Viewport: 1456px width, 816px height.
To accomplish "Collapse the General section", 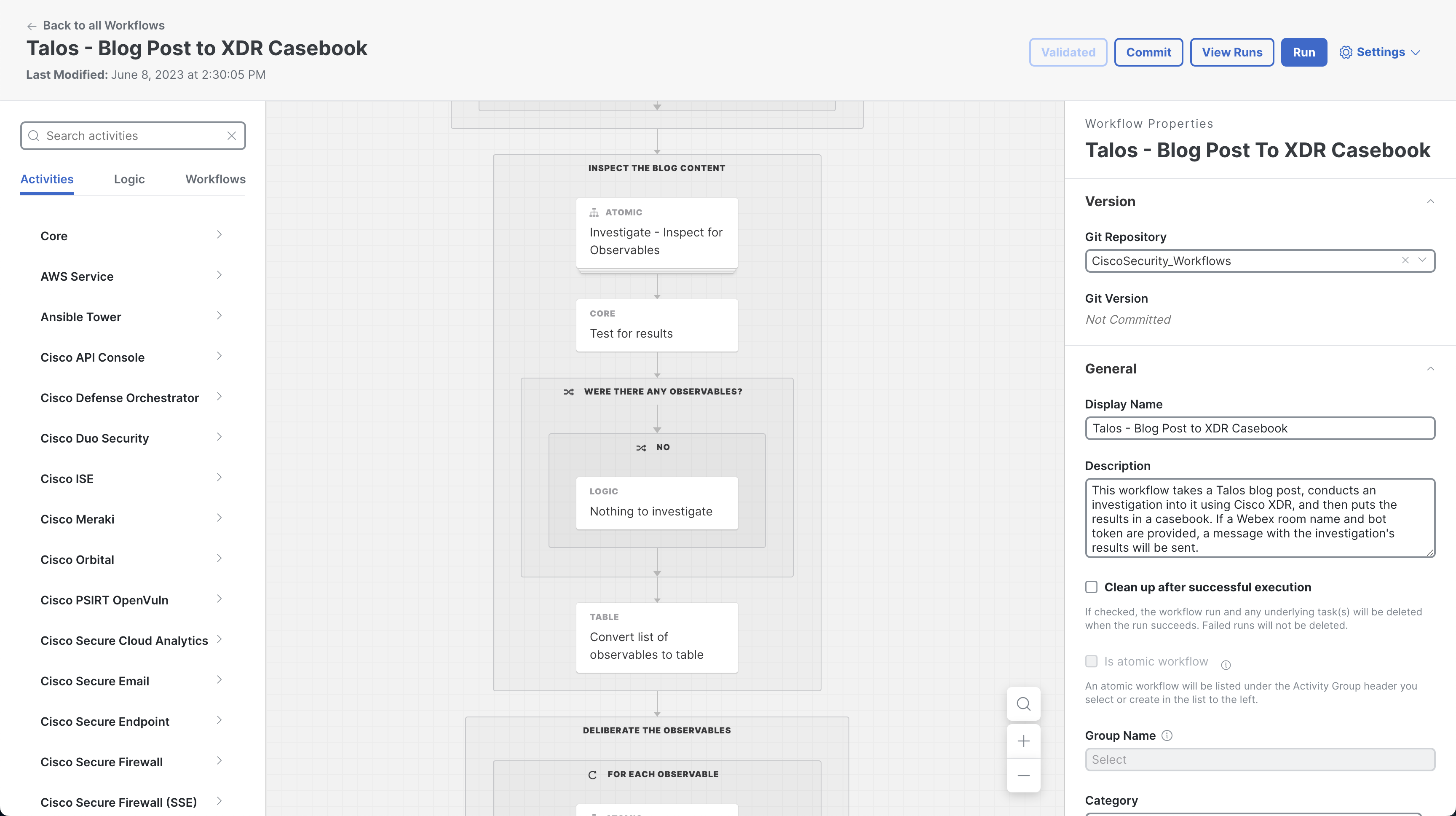I will click(x=1431, y=369).
